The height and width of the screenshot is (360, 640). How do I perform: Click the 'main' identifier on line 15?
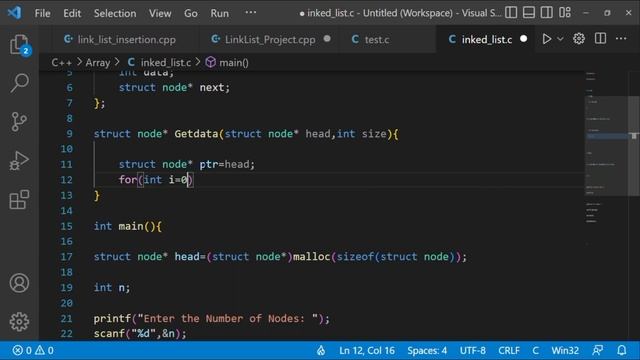tap(131, 226)
